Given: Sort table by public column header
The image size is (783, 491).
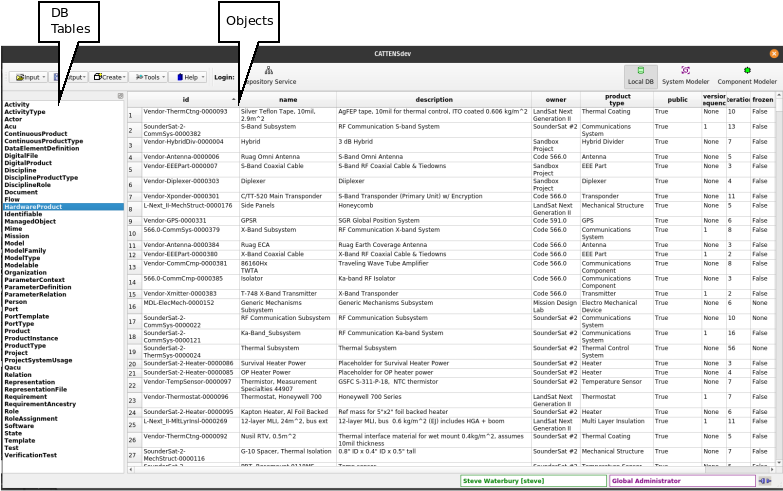Looking at the screenshot, I should (677, 99).
